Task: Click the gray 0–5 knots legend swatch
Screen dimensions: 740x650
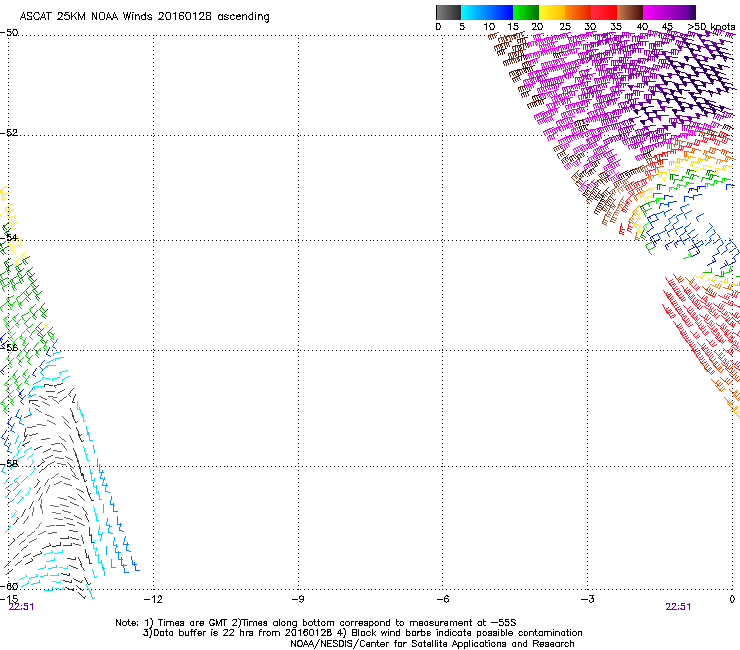Action: pos(449,12)
